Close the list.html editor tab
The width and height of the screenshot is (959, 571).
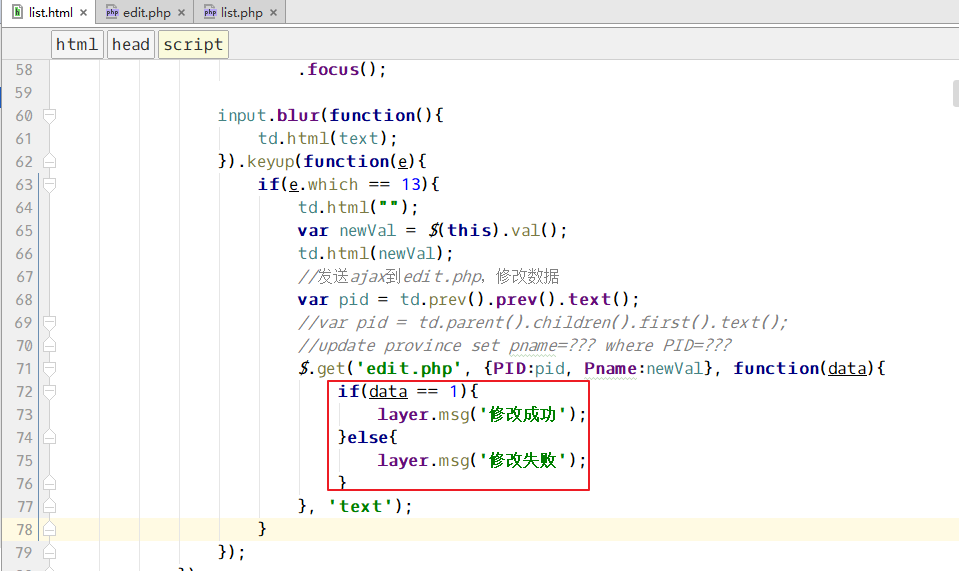pyautogui.click(x=83, y=13)
